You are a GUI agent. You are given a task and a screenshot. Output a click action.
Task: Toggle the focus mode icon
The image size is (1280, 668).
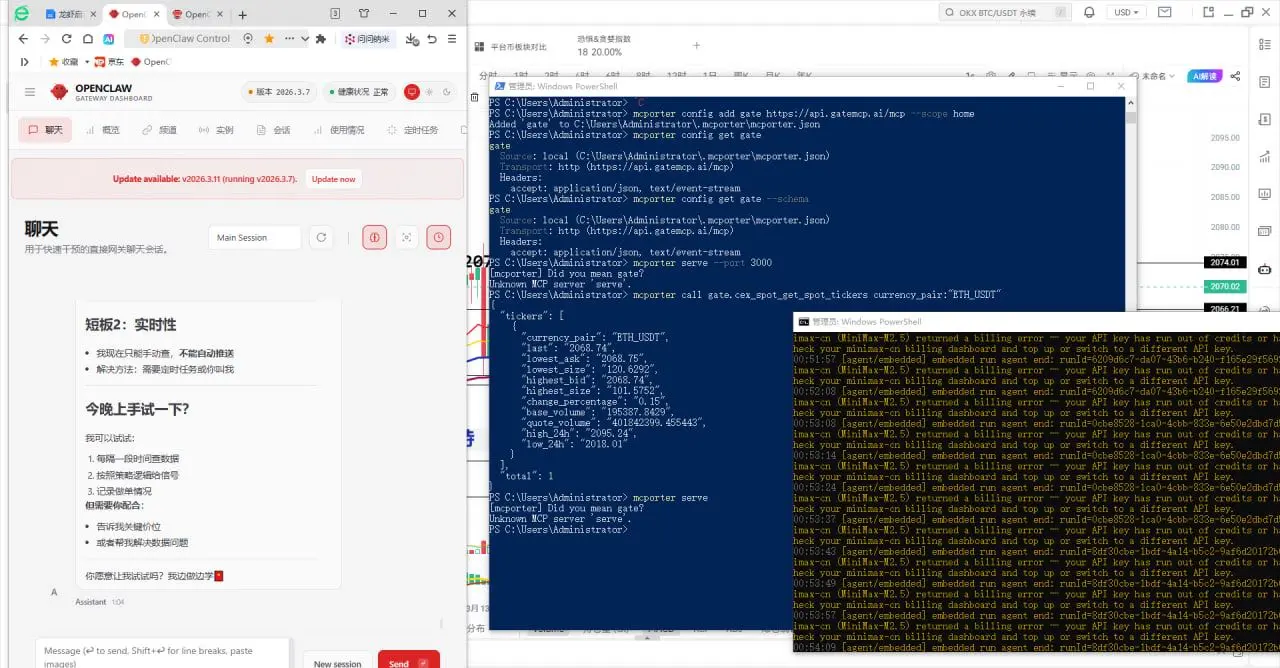click(406, 238)
